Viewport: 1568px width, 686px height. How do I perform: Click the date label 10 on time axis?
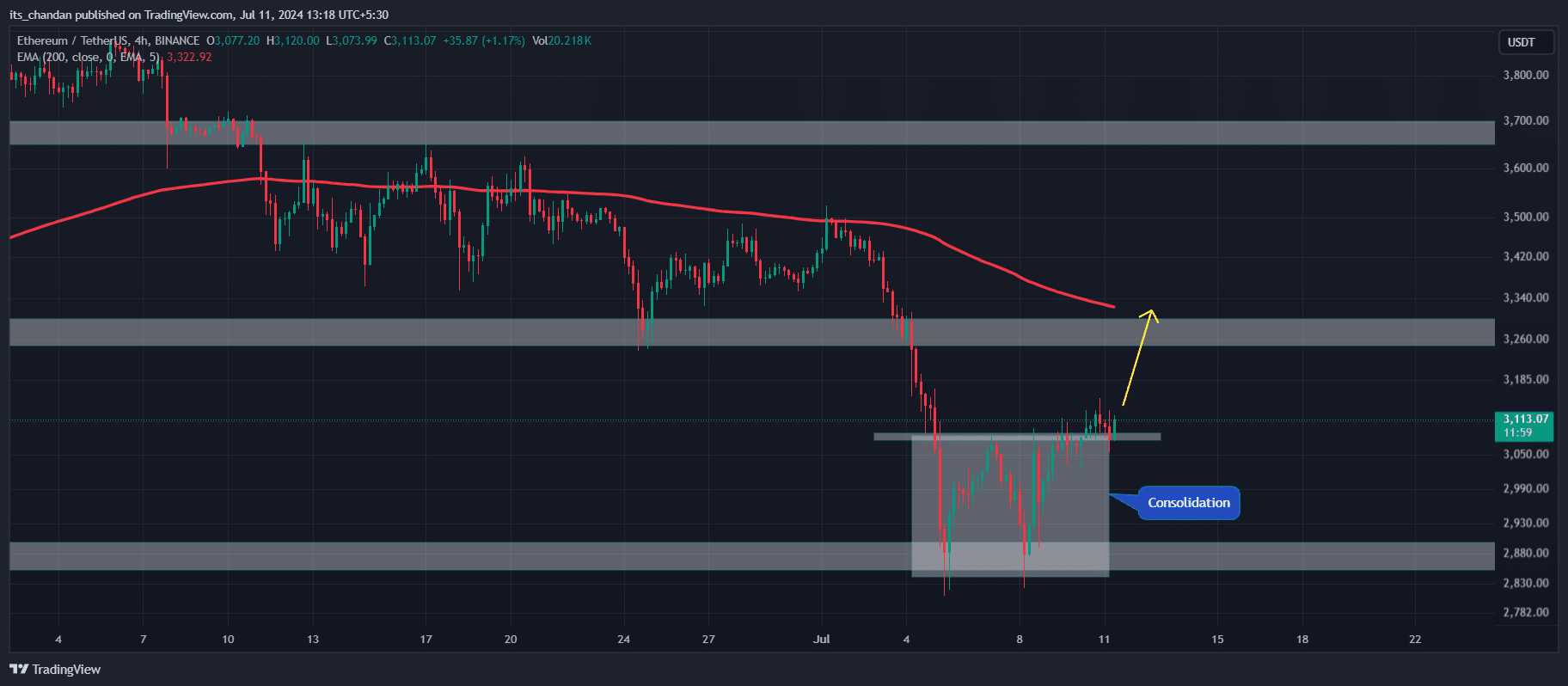228,639
